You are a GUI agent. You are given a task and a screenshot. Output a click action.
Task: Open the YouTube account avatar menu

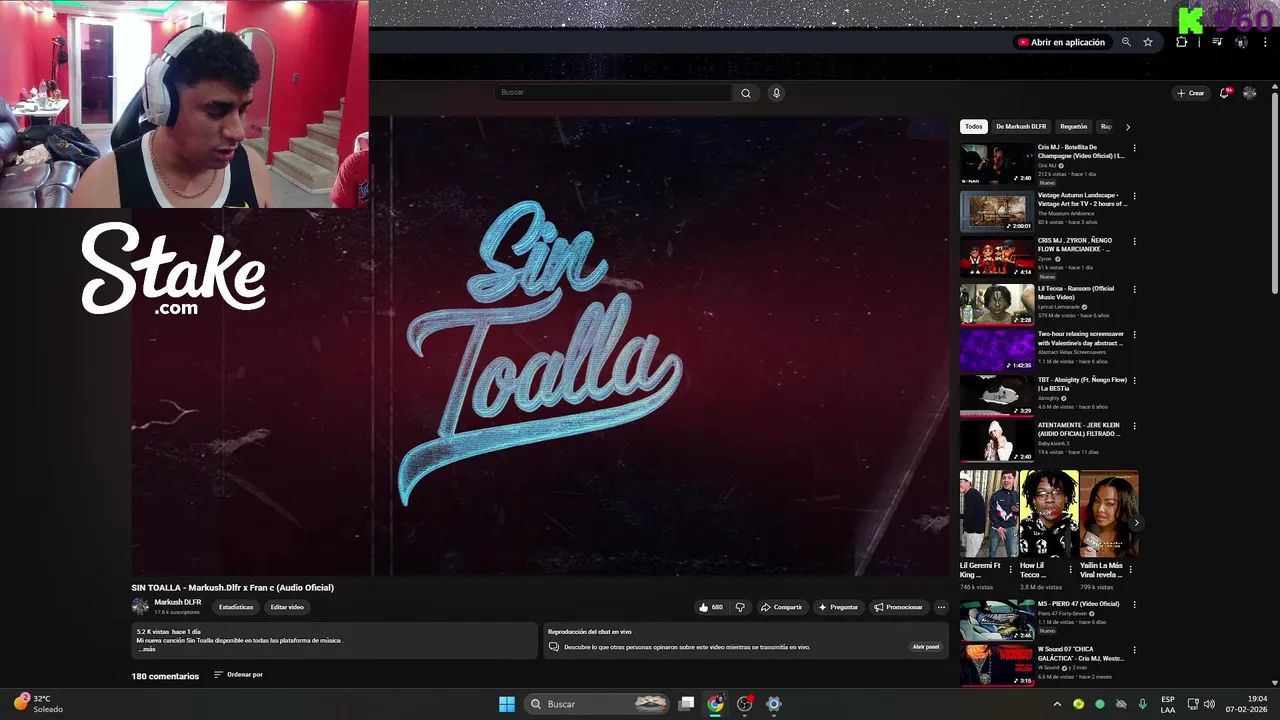[1249, 93]
